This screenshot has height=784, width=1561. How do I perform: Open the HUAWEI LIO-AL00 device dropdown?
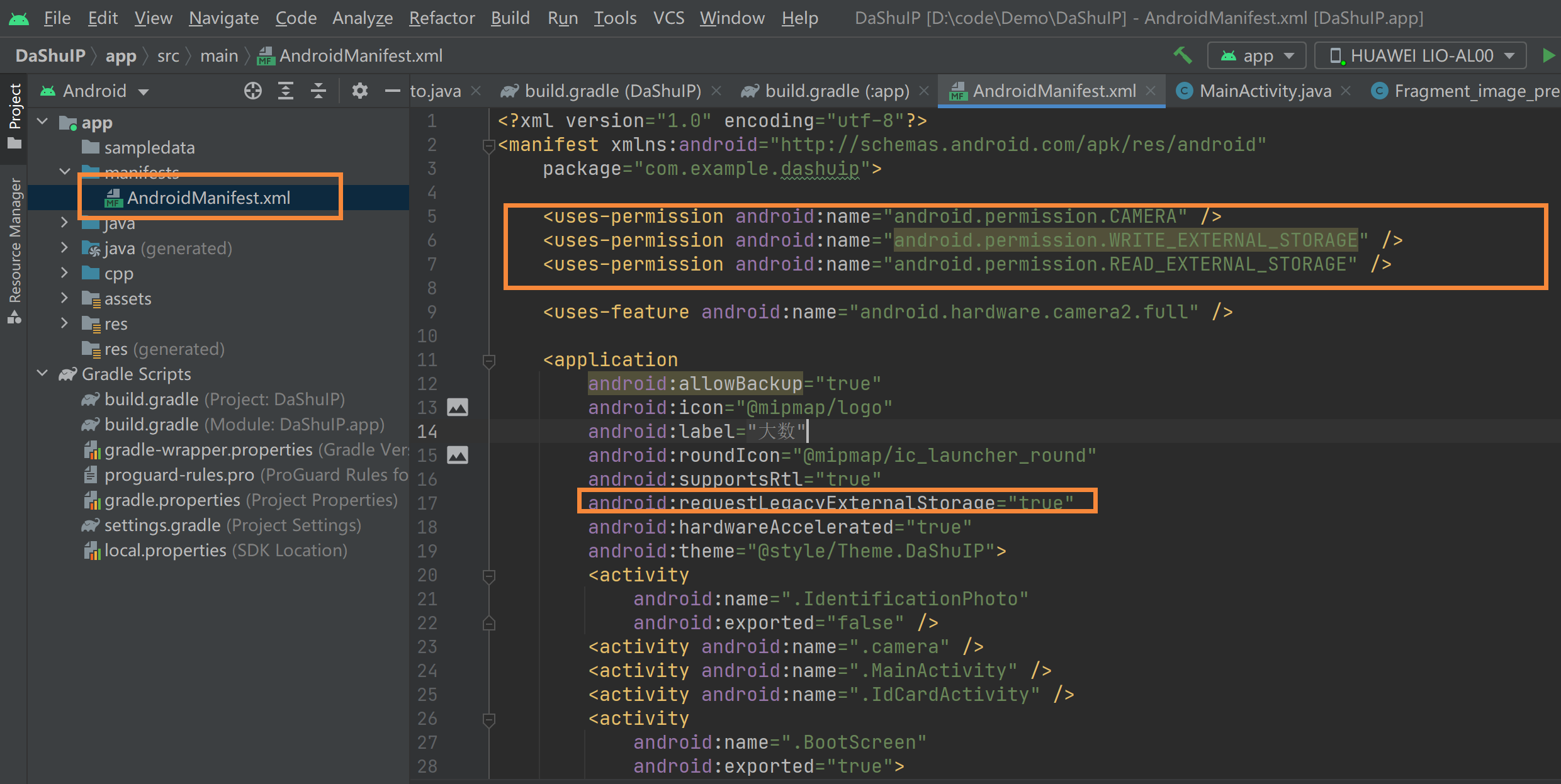1421,56
